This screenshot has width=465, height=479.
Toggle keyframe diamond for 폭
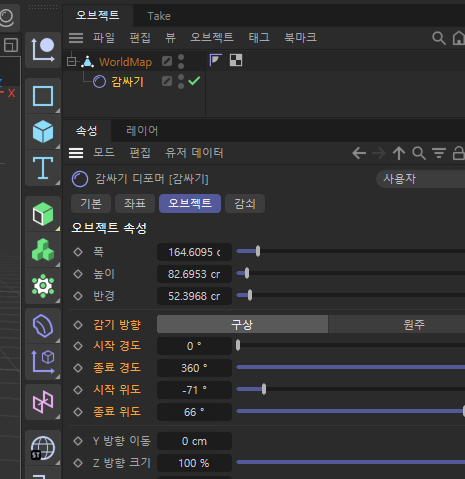[x=78, y=252]
